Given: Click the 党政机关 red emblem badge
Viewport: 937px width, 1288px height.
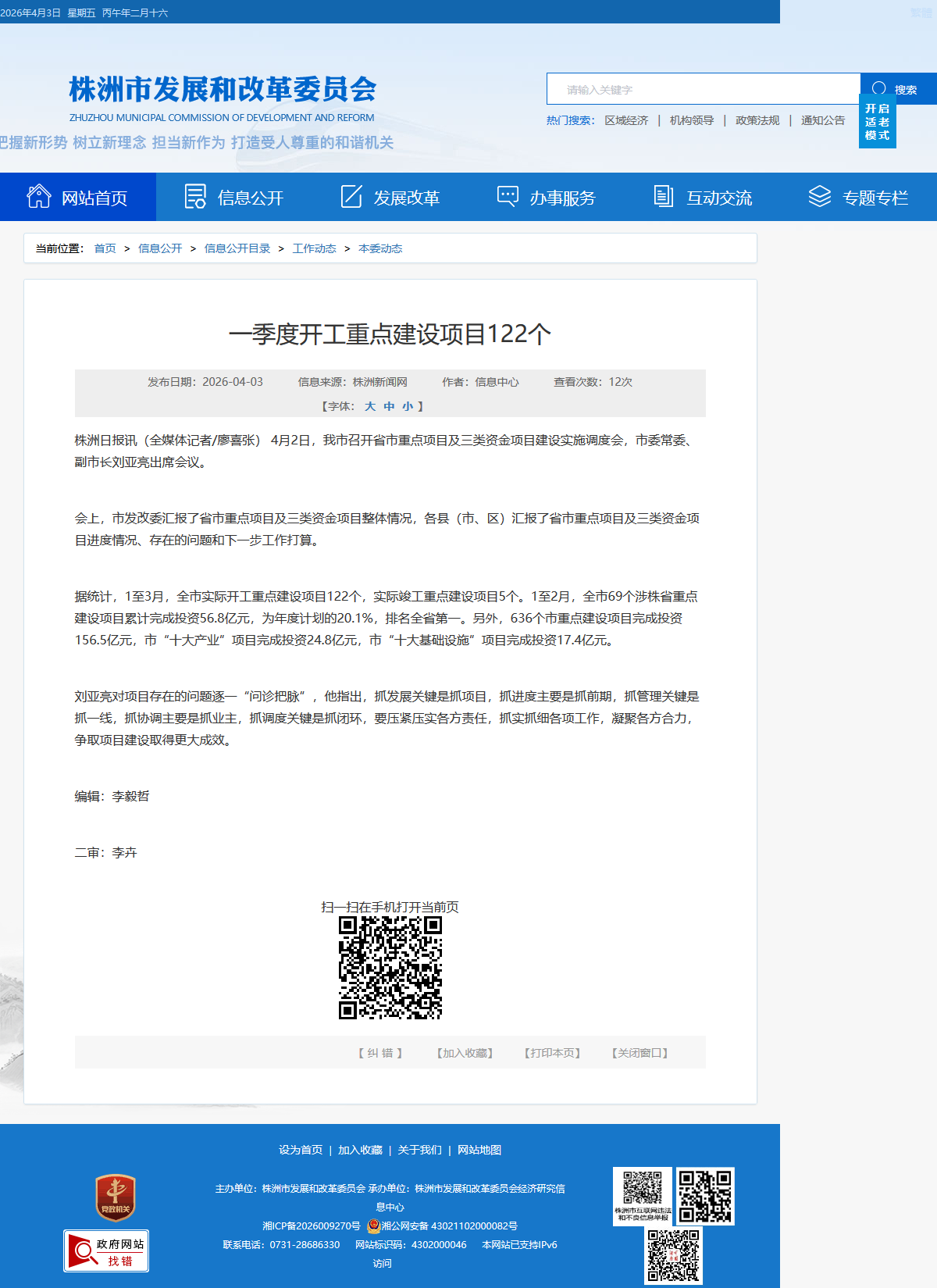Looking at the screenshot, I should (116, 1198).
